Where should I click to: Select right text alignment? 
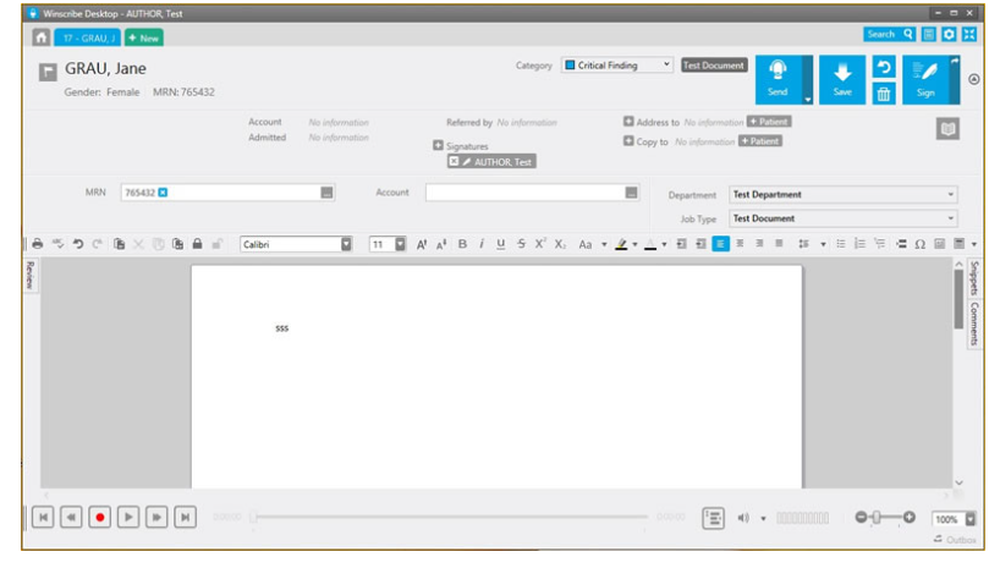tap(760, 244)
